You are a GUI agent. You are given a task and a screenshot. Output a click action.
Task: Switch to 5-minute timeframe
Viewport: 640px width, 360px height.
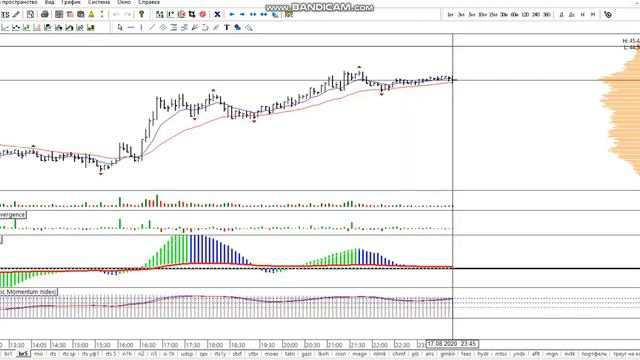471,15
